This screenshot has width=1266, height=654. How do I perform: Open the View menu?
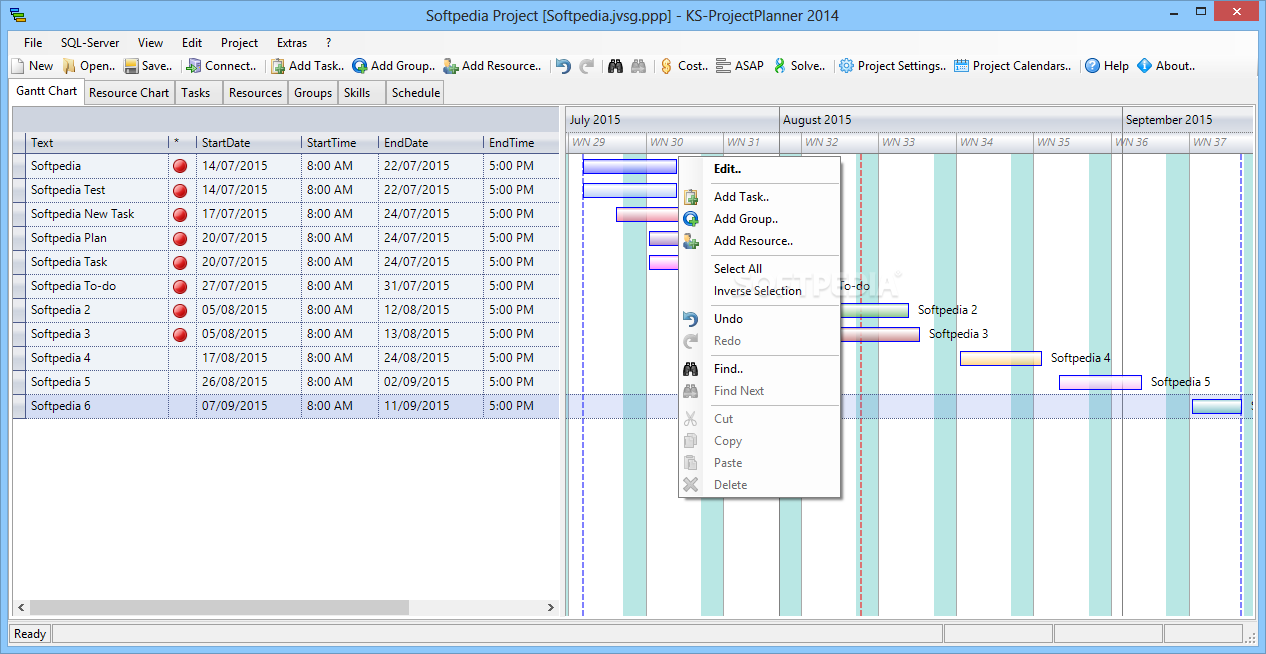150,43
